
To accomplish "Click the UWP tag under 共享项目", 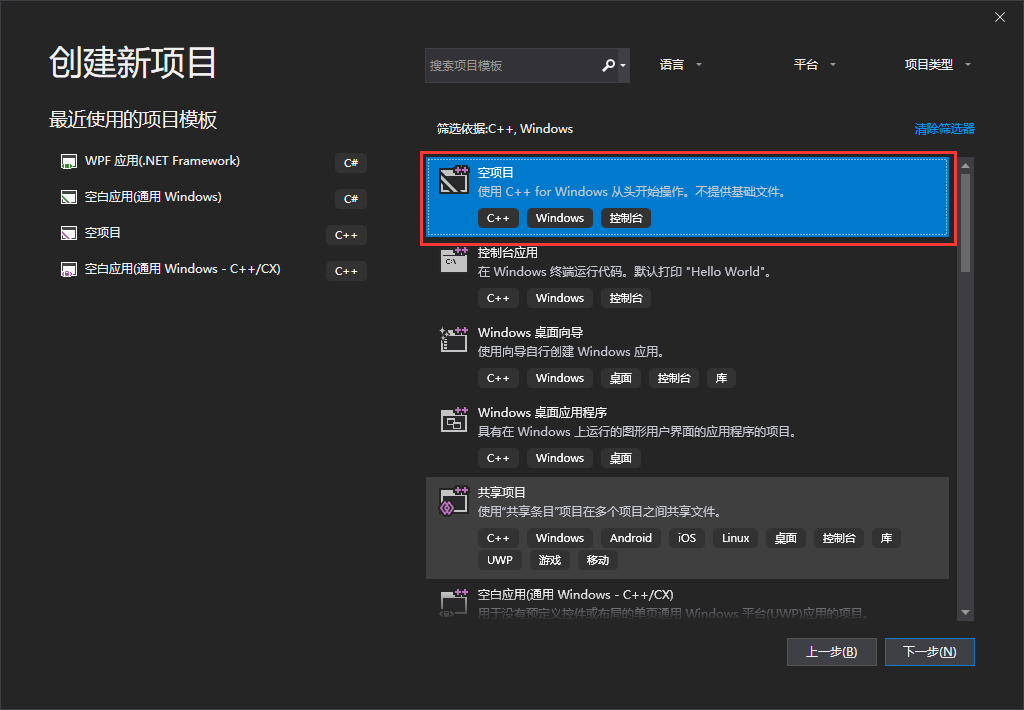I will point(500,560).
